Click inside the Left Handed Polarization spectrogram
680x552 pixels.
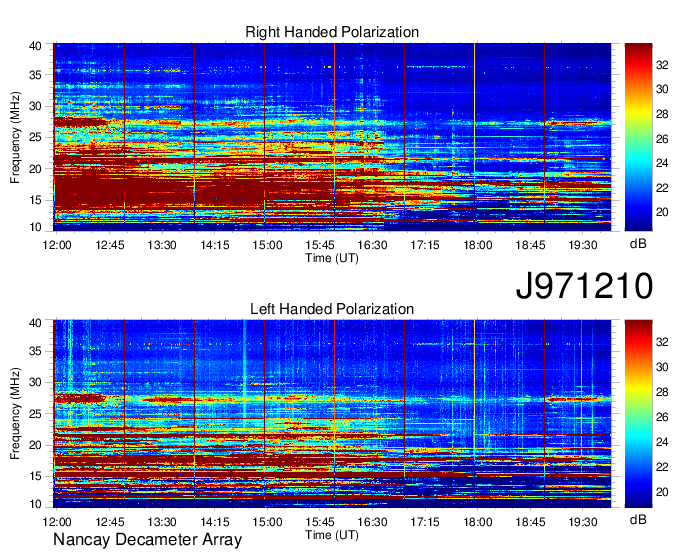[x=332, y=414]
